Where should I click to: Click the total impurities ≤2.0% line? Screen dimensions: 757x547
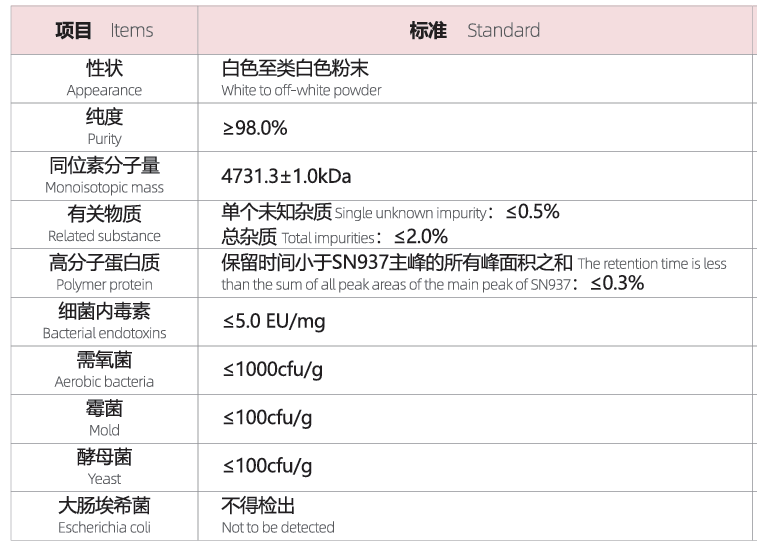pyautogui.click(x=334, y=237)
